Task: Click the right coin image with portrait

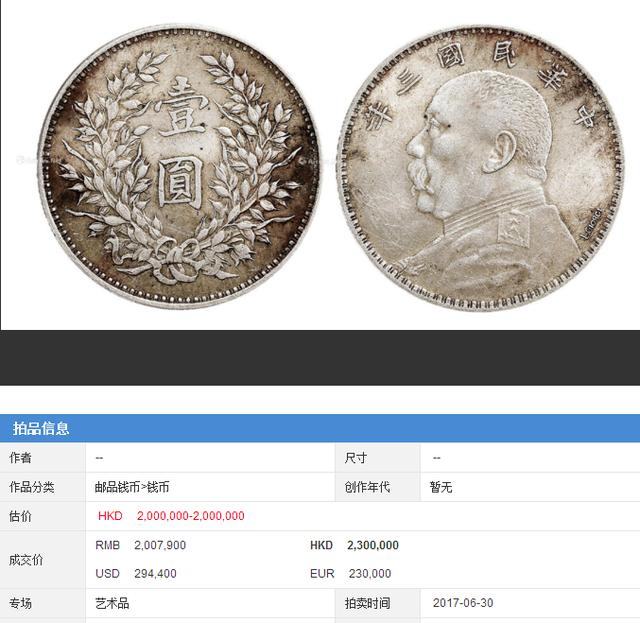Action: point(482,167)
